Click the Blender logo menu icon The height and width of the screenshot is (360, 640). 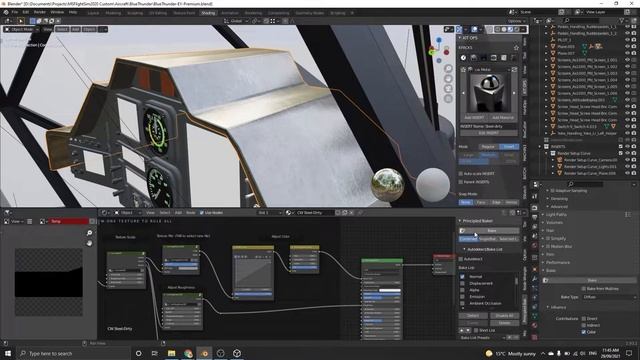coord(6,12)
